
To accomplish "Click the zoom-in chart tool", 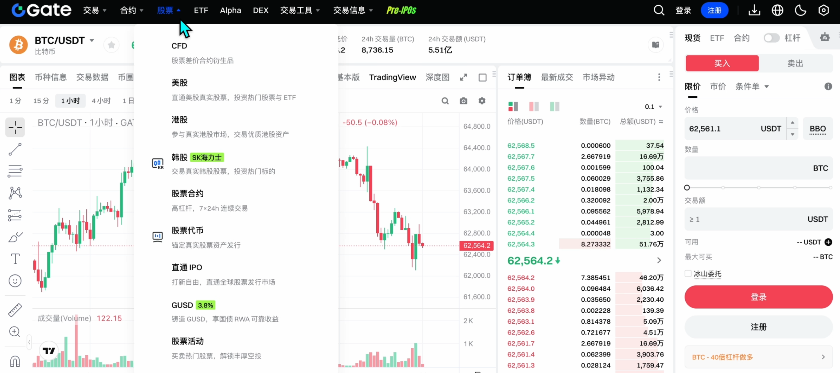I will [x=16, y=332].
